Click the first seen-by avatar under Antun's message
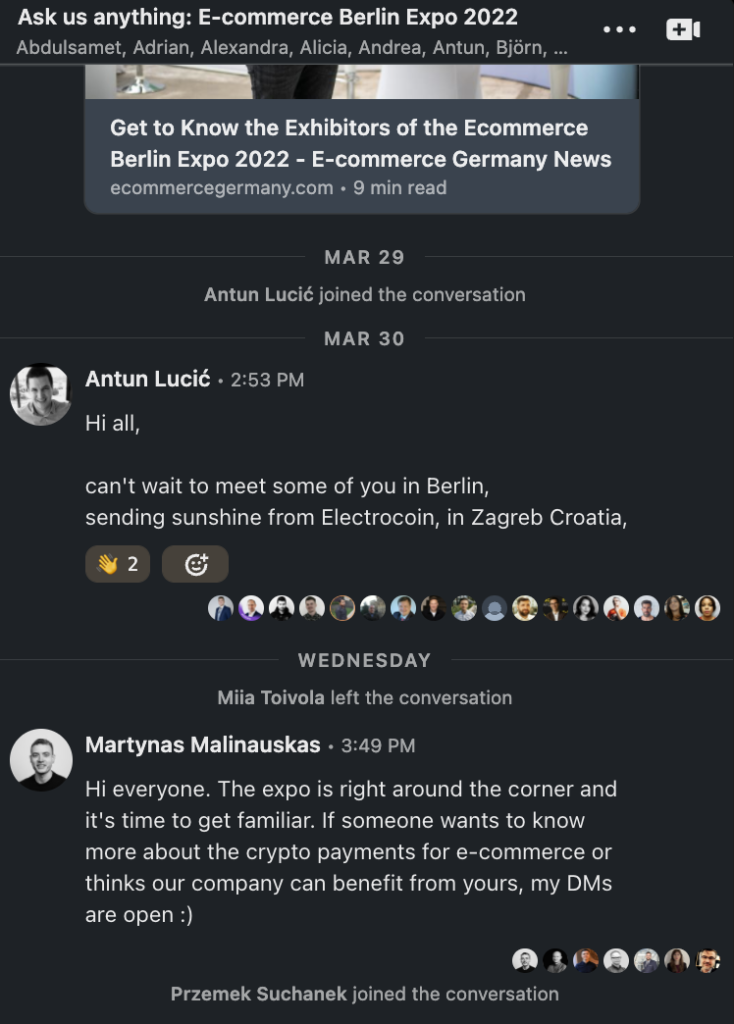Viewport: 734px width, 1024px height. [222, 608]
